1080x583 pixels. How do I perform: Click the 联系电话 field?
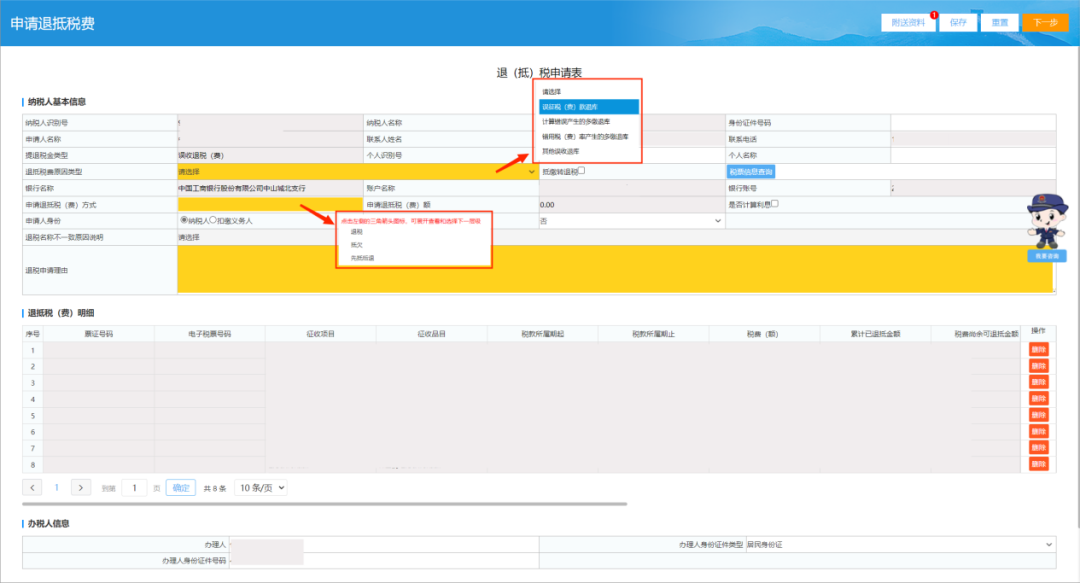click(973, 139)
